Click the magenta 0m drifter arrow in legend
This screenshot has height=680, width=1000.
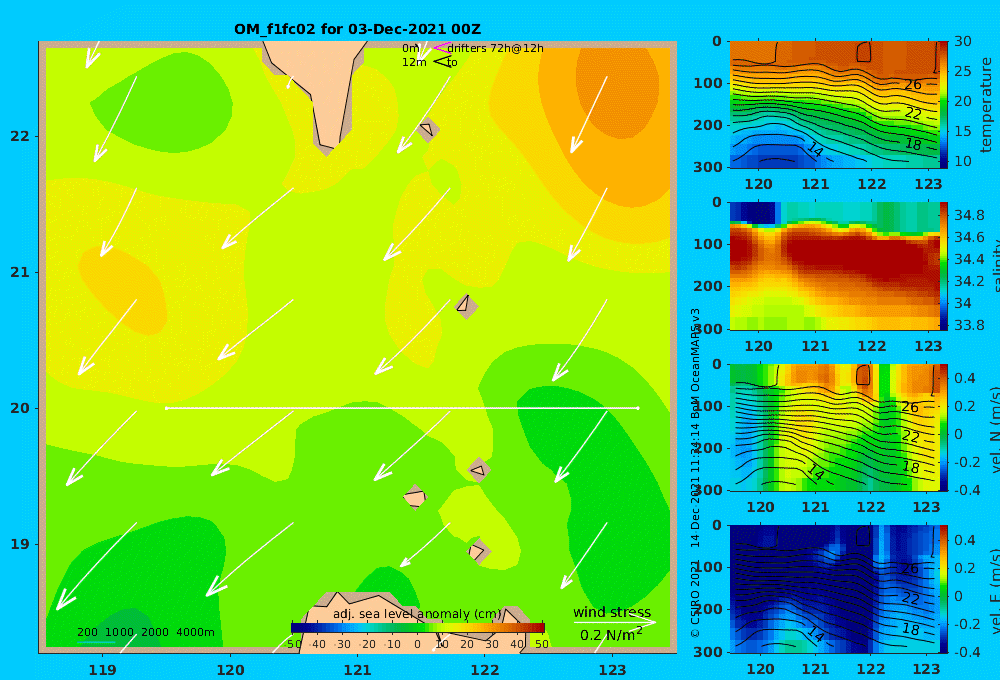coord(441,48)
